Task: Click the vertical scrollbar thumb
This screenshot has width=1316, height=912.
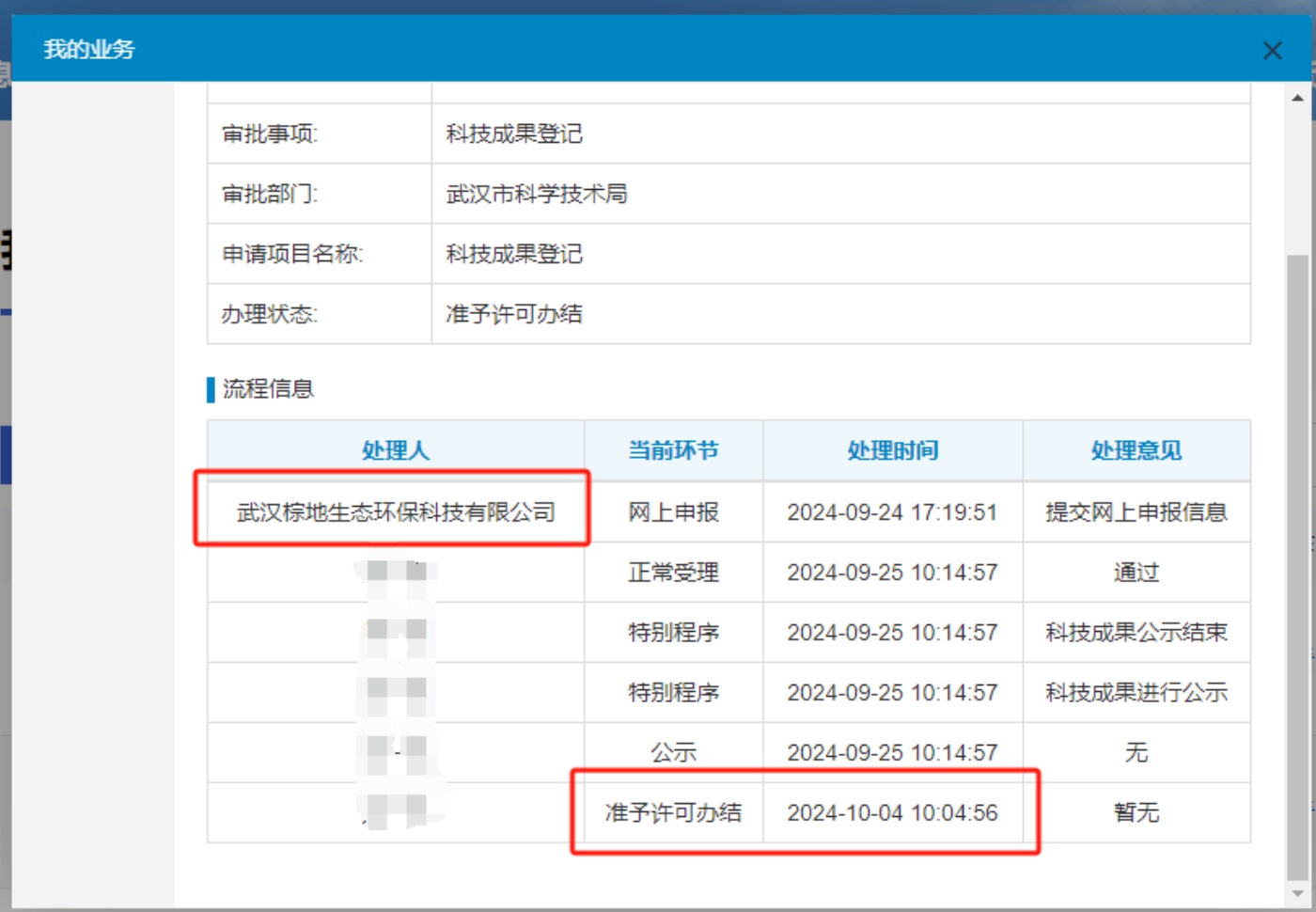Action: (1297, 564)
